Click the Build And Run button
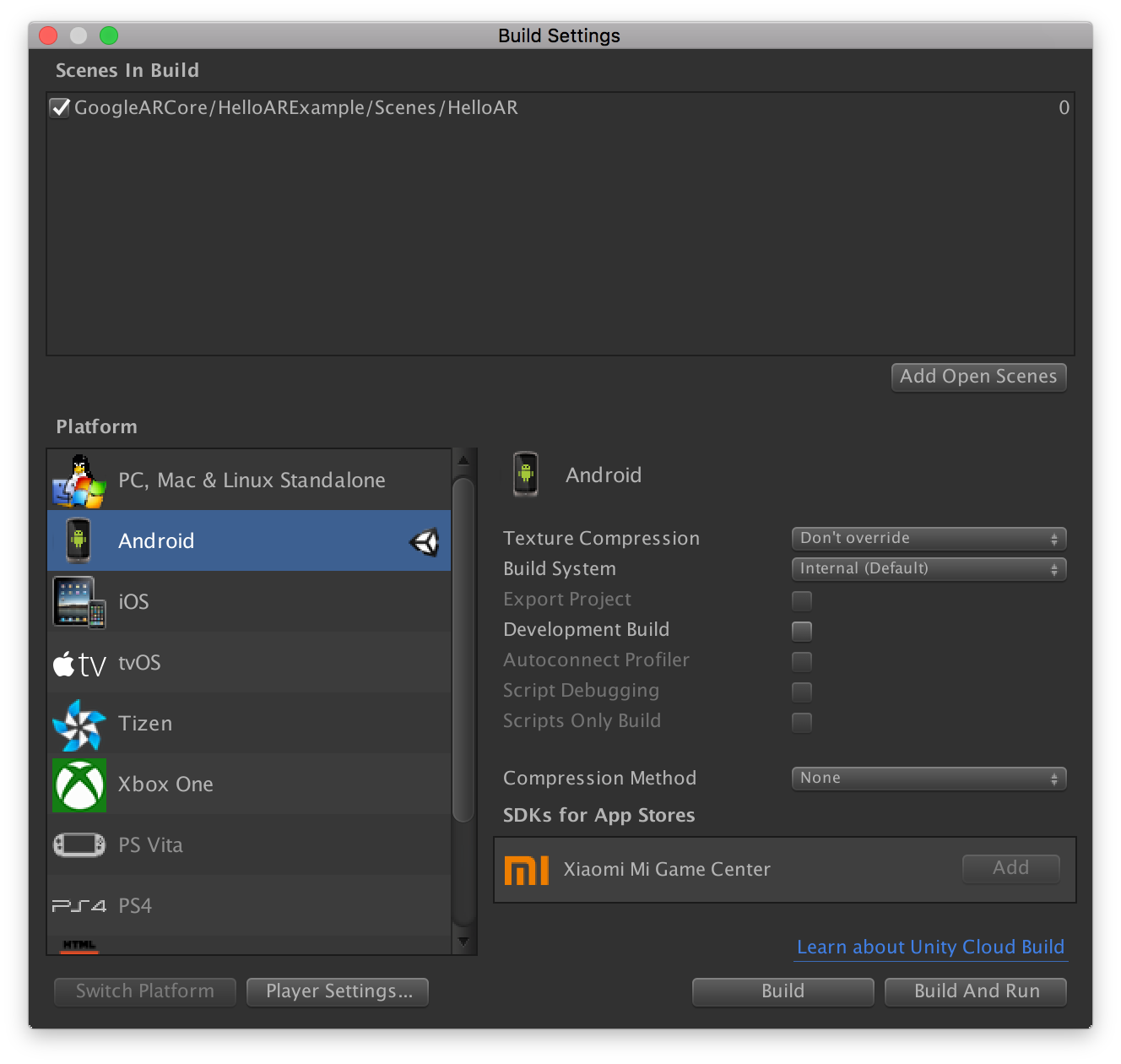The image size is (1121, 1064). (976, 991)
